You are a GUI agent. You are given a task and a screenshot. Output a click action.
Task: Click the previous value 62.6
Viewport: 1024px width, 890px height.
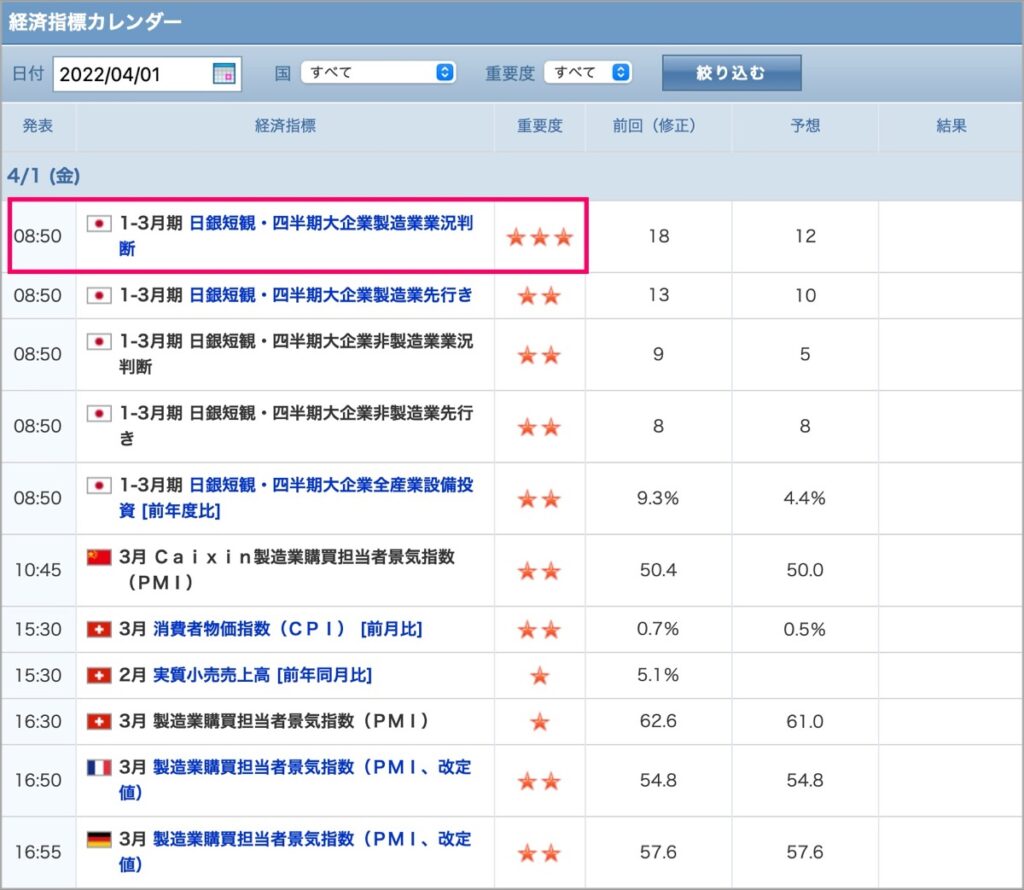coord(658,722)
